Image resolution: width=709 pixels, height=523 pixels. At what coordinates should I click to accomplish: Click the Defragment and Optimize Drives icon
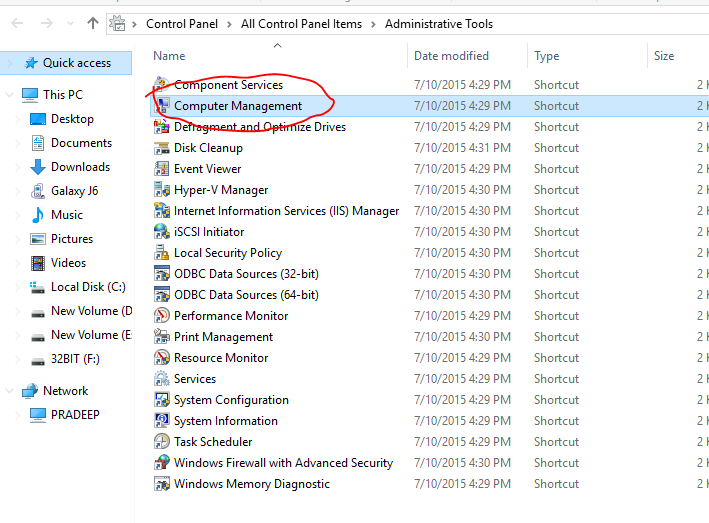(x=161, y=127)
